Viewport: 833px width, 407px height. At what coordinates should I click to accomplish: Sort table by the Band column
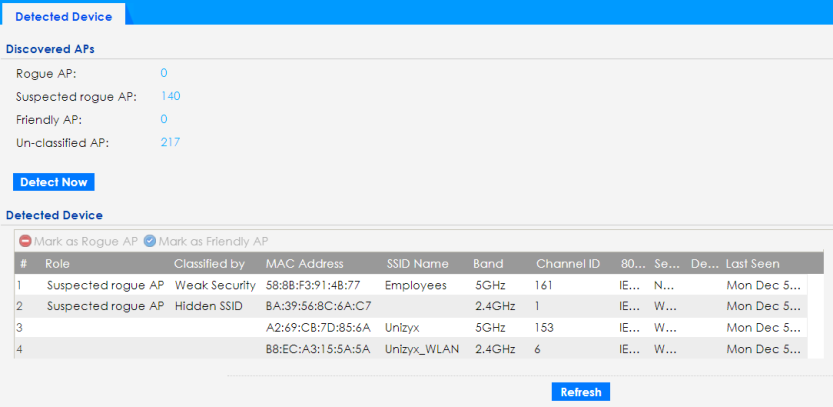coord(489,264)
